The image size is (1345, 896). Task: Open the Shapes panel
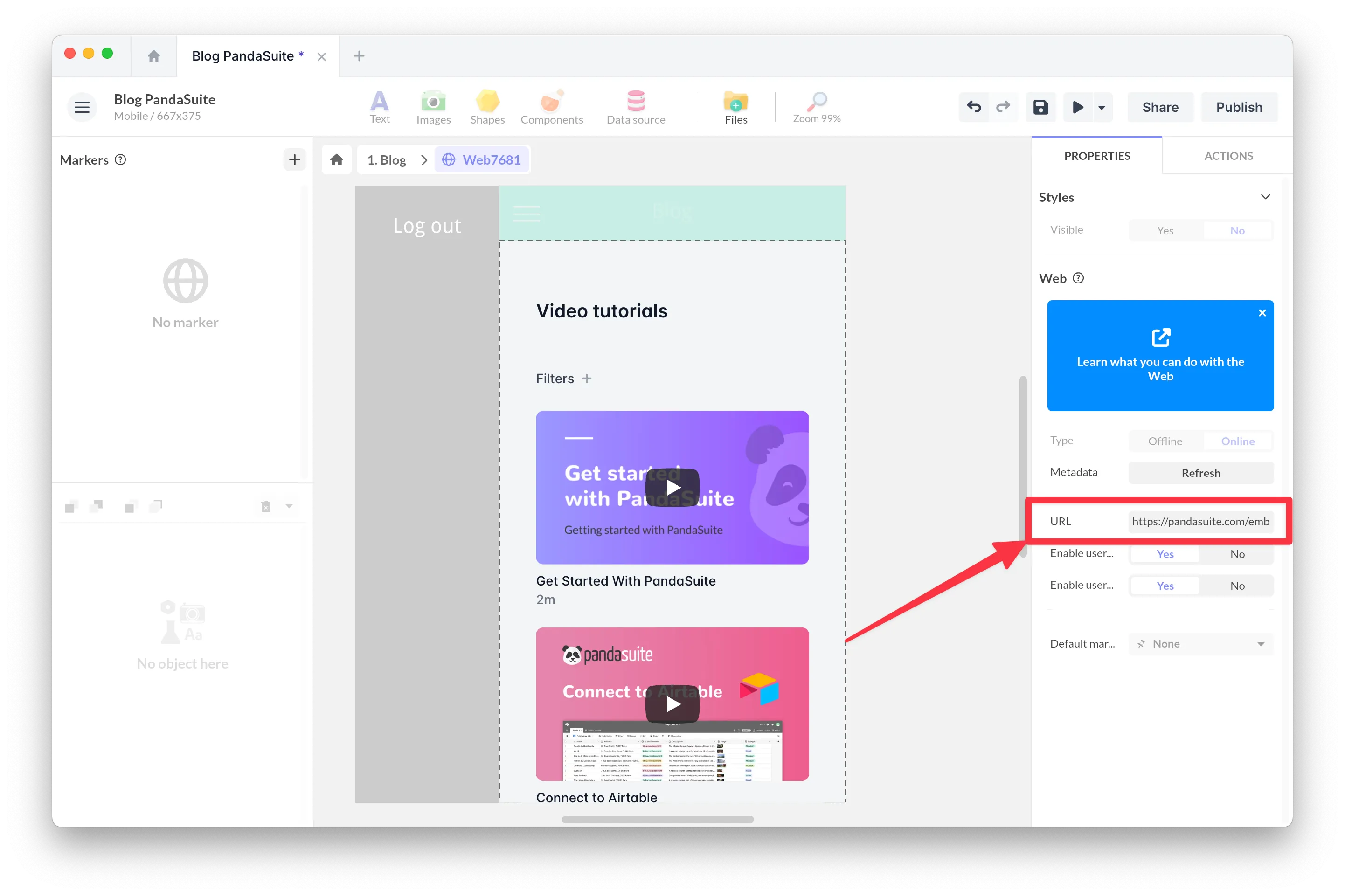coord(487,107)
